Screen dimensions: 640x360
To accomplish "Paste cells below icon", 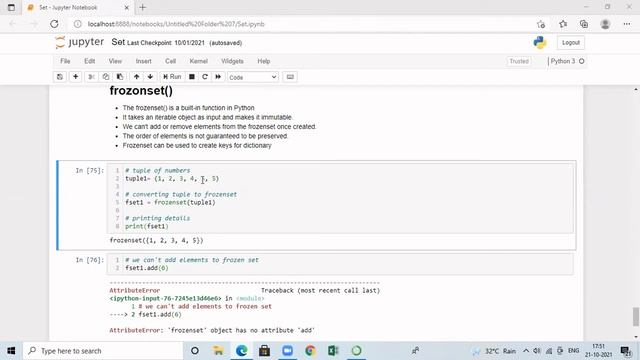I will point(120,77).
